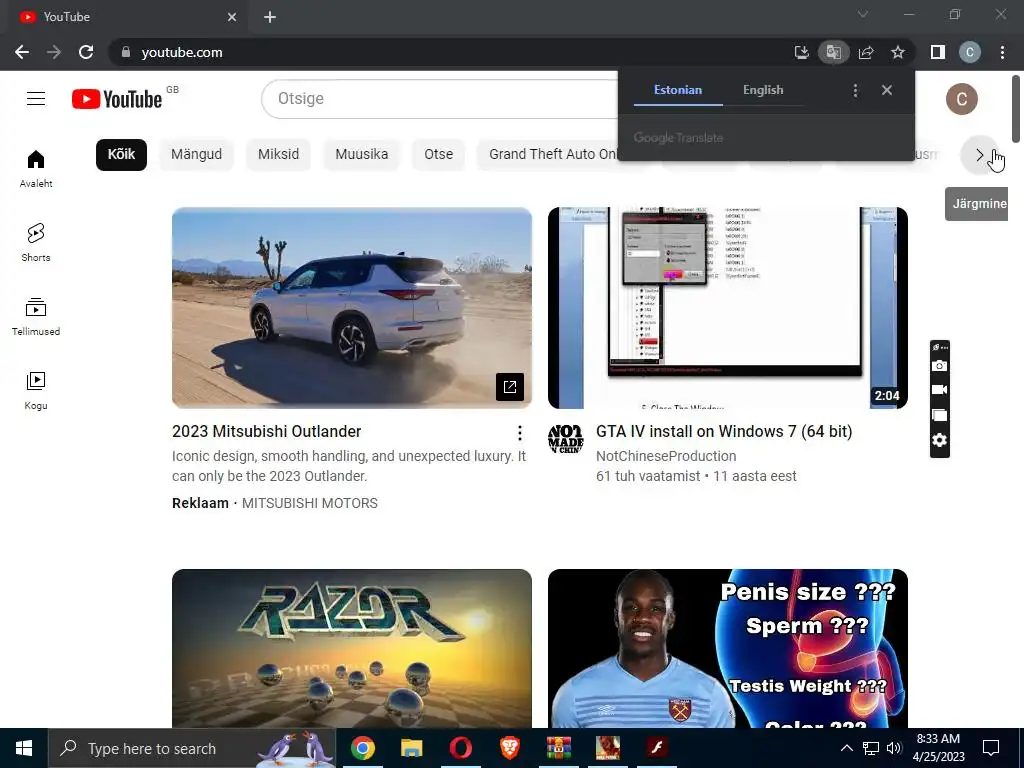Open NotChineseProduction channel name link

click(x=666, y=456)
